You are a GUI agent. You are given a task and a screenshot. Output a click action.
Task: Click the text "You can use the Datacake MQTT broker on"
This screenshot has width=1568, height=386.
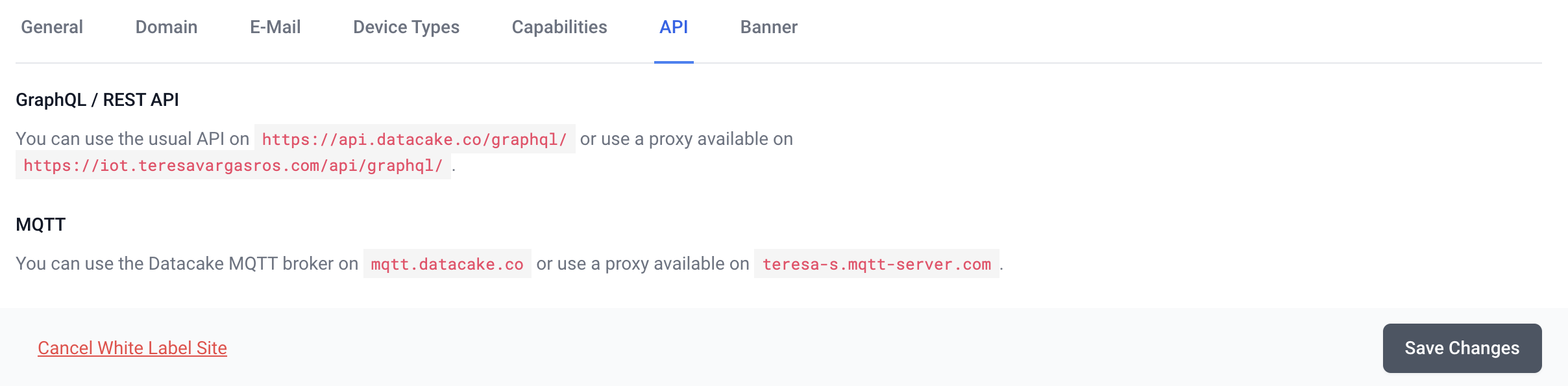(187, 264)
